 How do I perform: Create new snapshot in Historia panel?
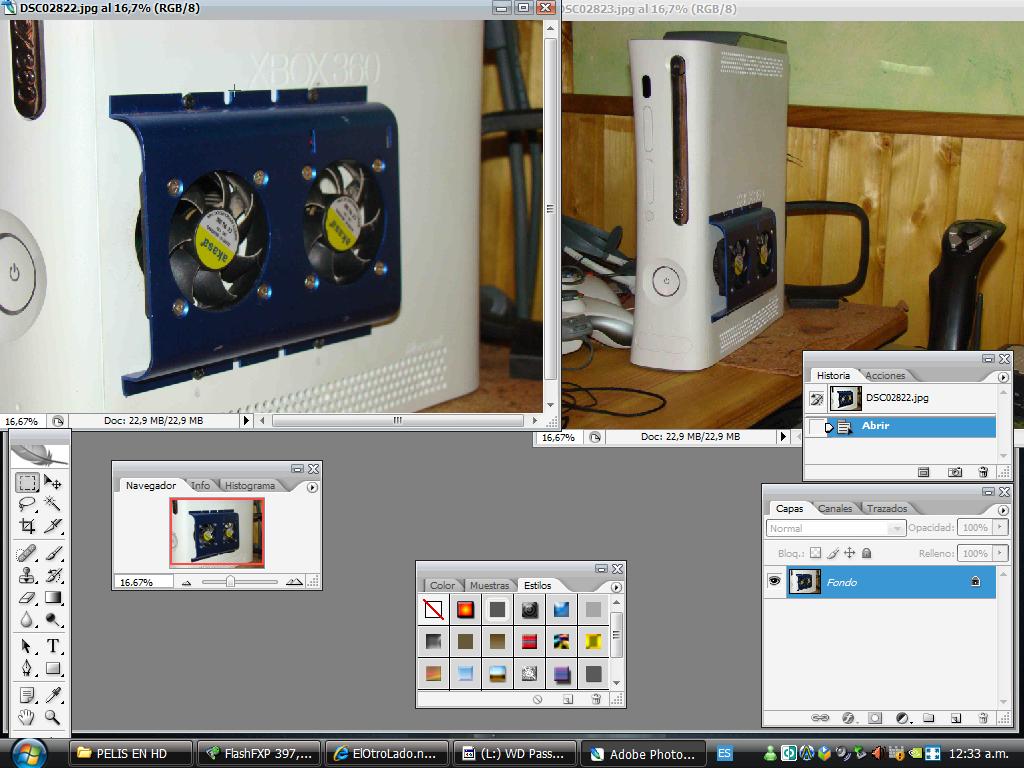[x=955, y=472]
